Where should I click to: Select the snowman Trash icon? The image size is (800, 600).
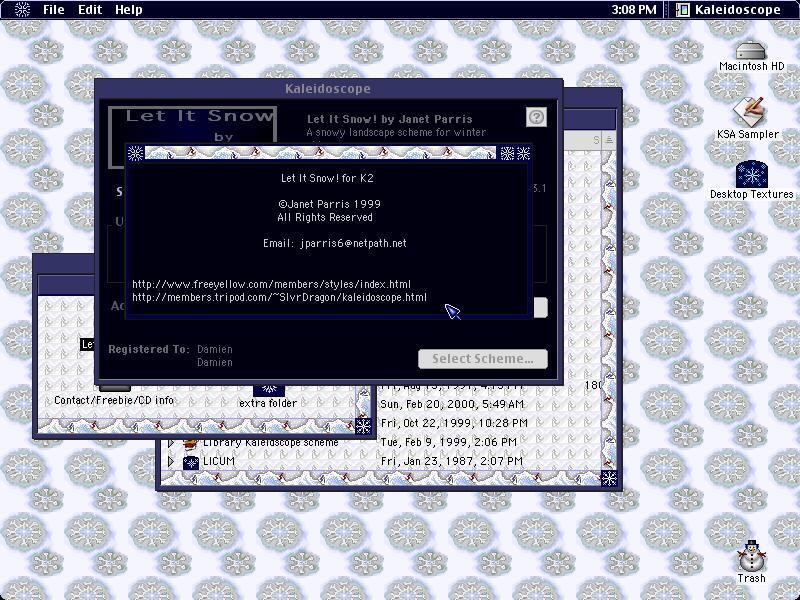[752, 556]
